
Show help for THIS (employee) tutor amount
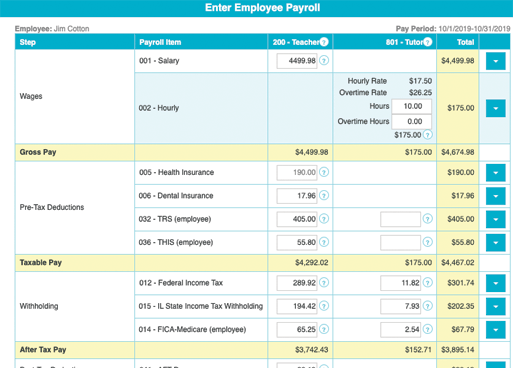(428, 242)
